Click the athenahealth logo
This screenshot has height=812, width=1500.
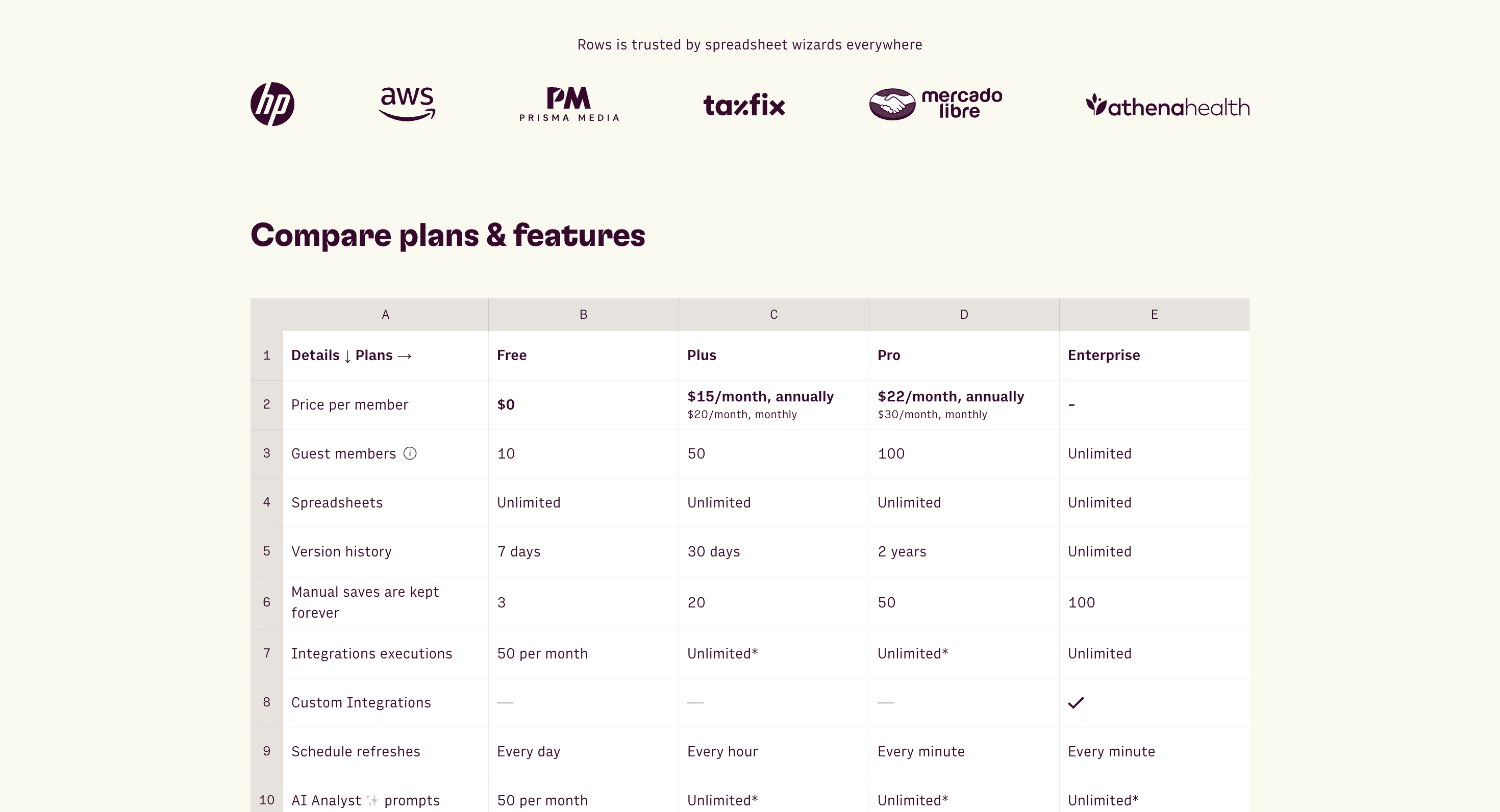1167,106
